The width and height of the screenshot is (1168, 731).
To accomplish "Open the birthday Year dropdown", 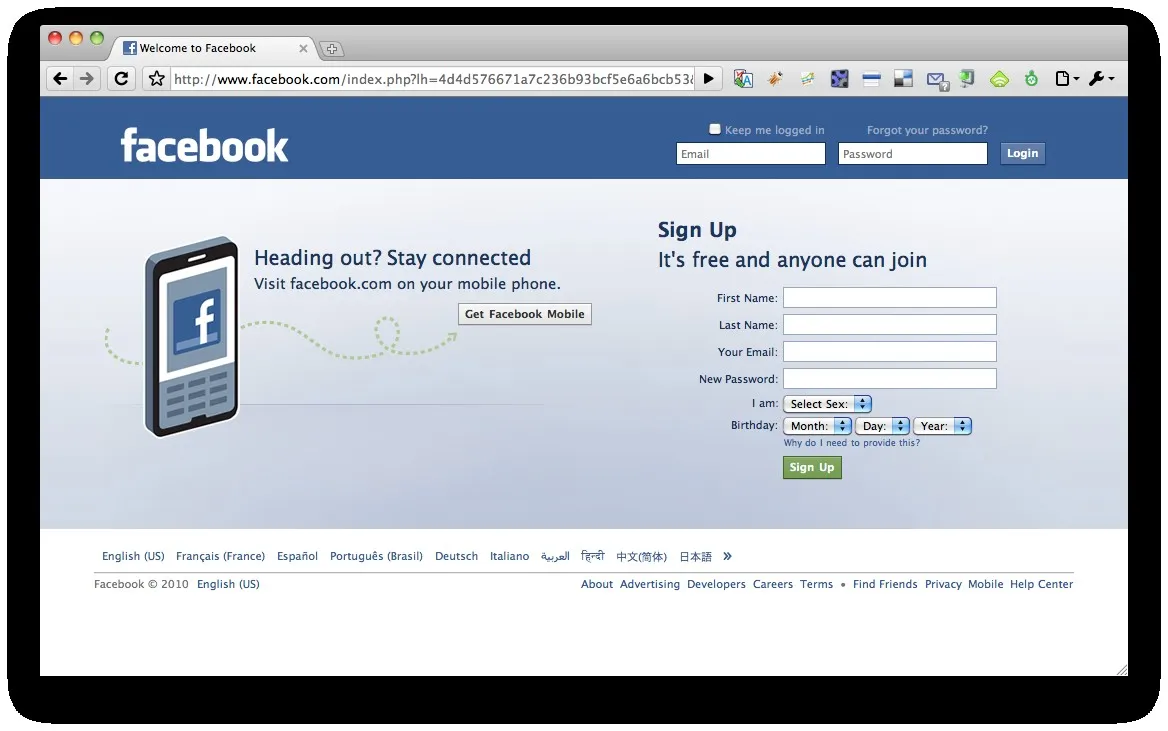I will [x=942, y=426].
